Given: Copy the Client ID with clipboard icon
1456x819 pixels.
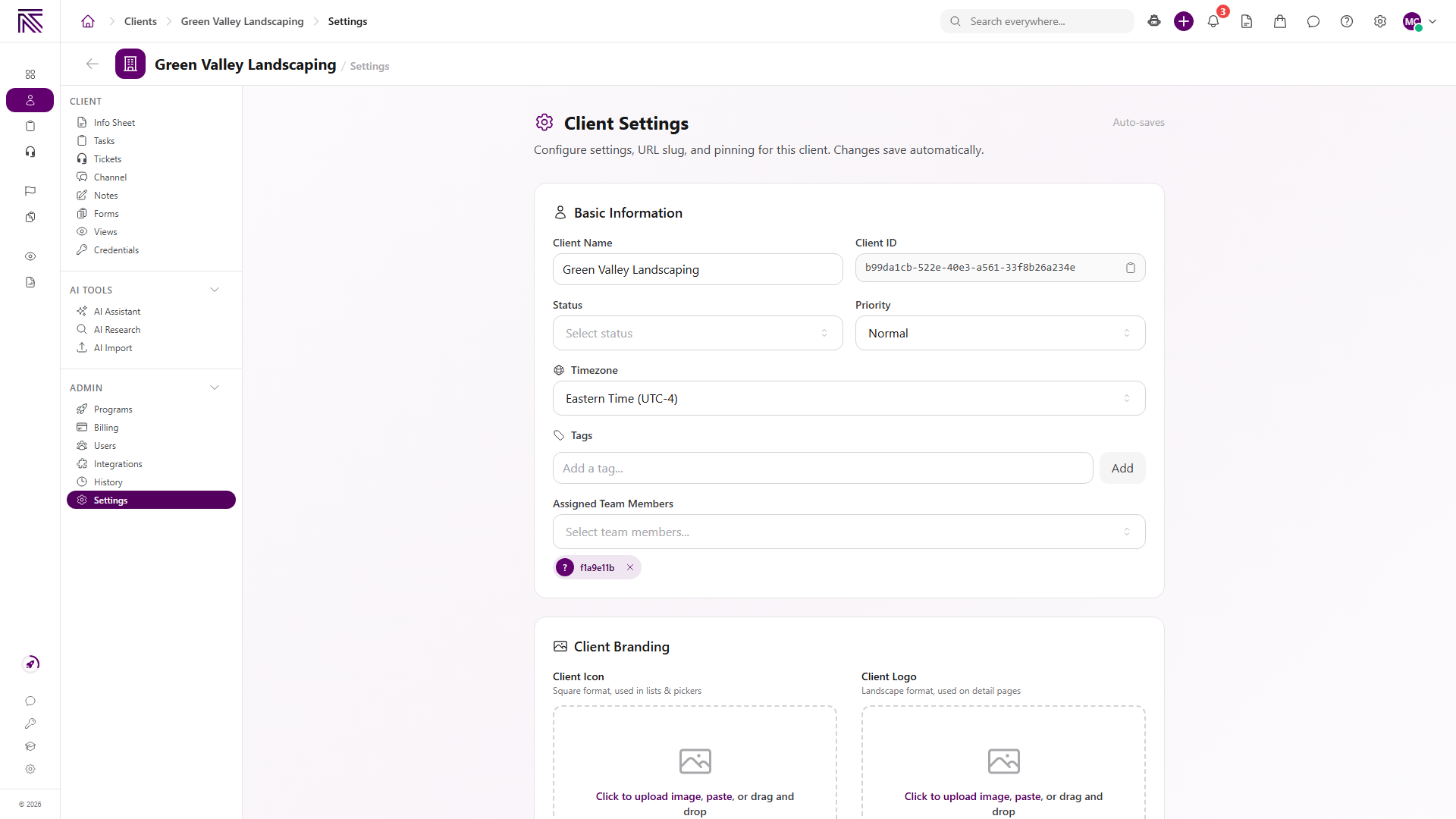Looking at the screenshot, I should pyautogui.click(x=1131, y=268).
